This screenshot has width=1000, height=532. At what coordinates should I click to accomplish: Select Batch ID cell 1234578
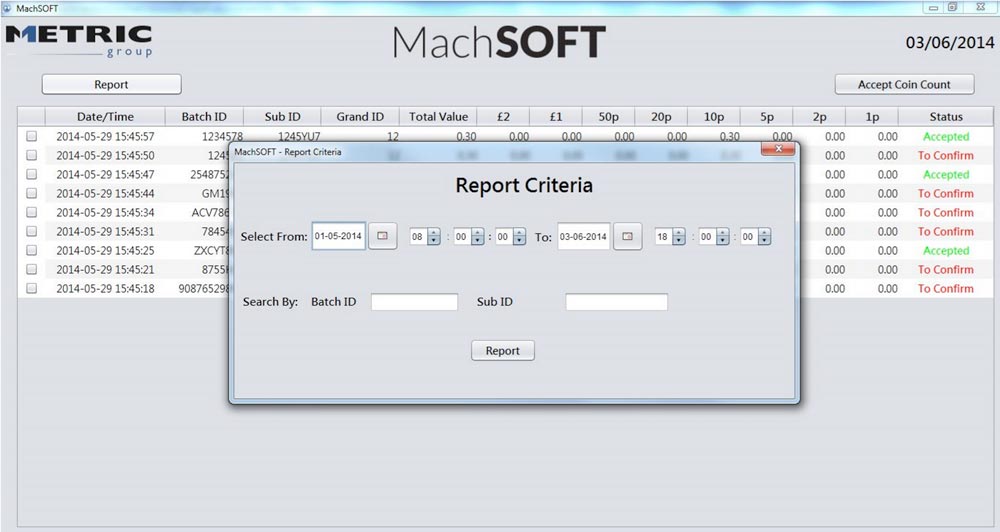coord(222,137)
